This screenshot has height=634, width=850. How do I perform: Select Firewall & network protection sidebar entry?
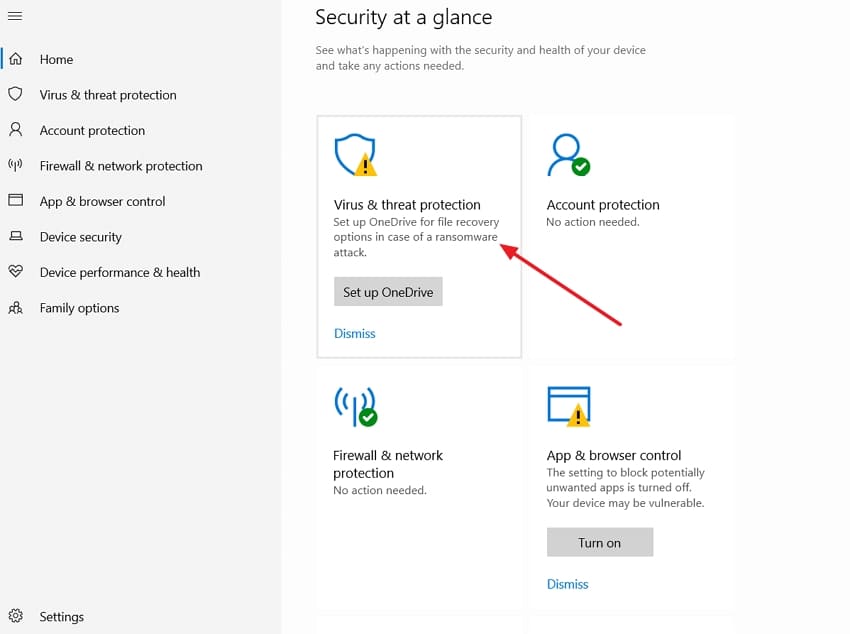[120, 165]
